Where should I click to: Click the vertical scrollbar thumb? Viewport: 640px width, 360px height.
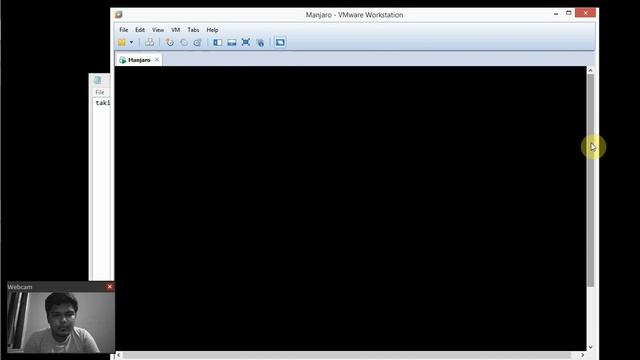tap(590, 180)
